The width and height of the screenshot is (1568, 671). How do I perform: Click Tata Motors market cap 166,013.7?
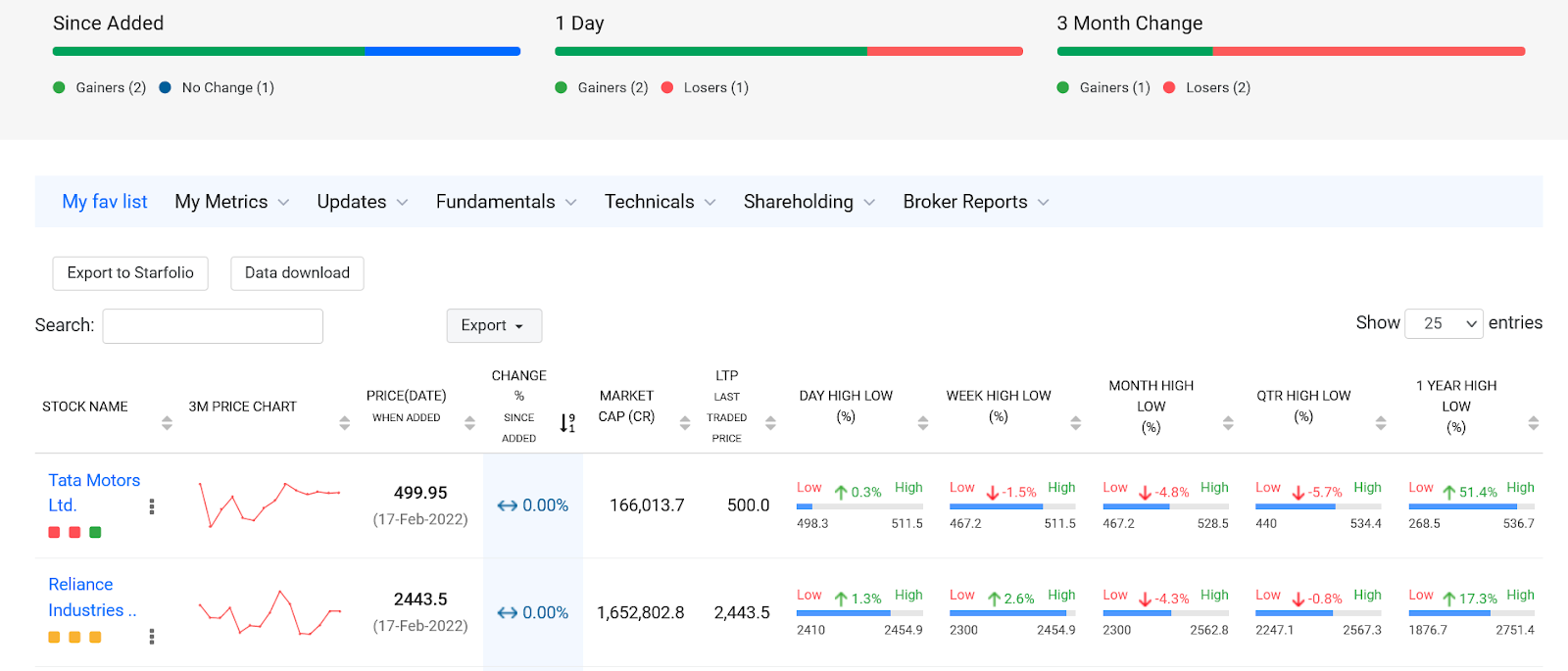647,505
